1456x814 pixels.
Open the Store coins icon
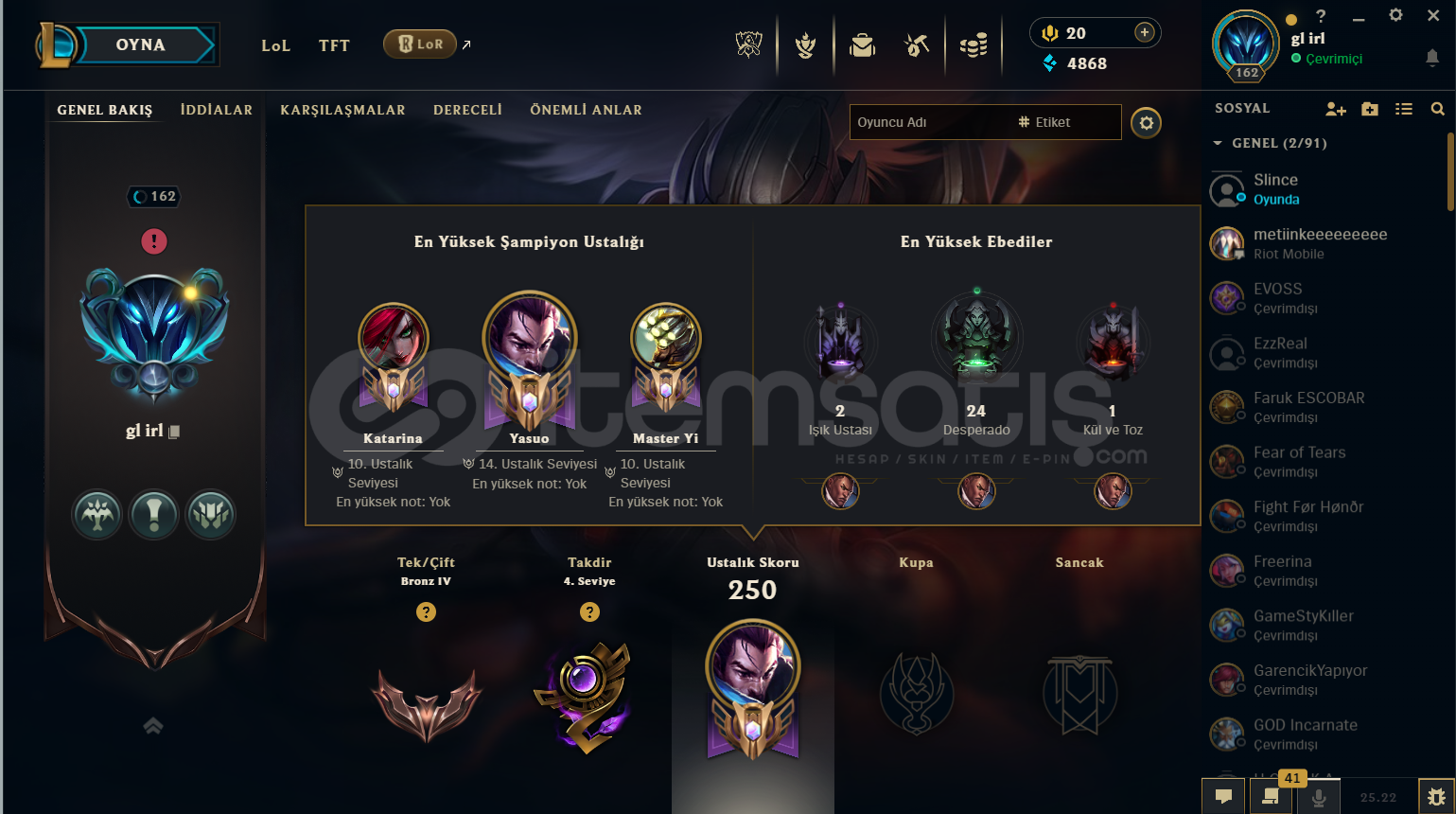(974, 44)
